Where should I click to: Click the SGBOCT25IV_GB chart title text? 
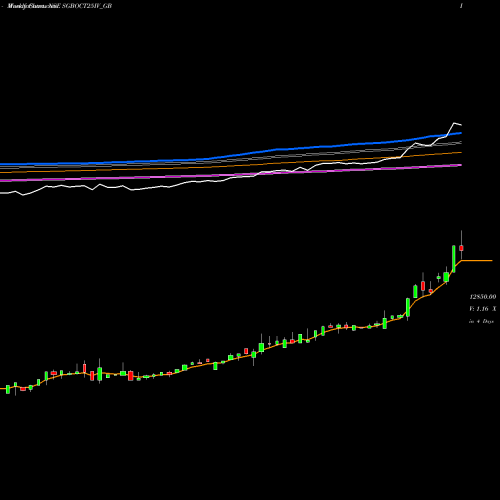pos(87,6)
